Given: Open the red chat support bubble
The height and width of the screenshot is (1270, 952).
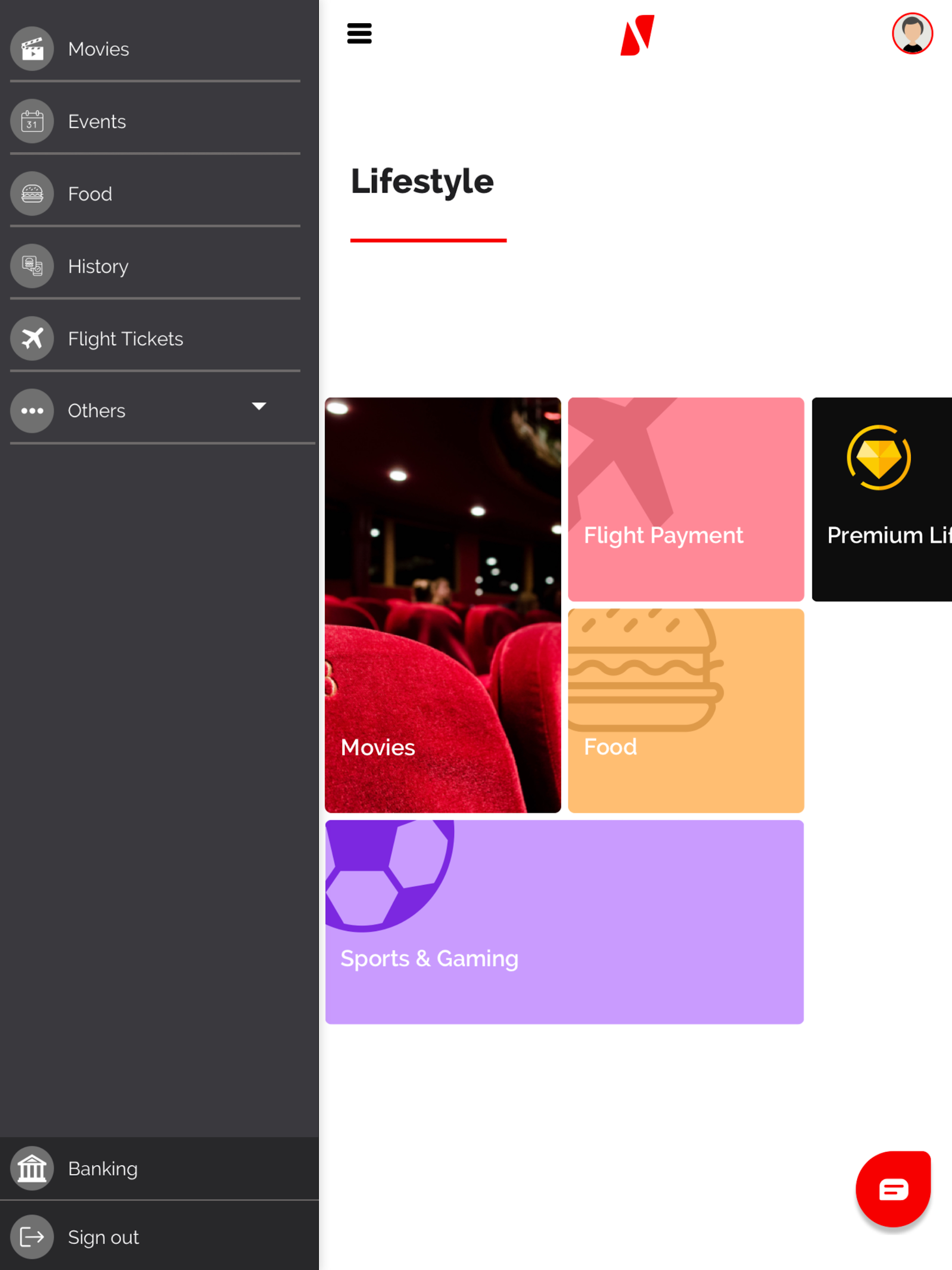Looking at the screenshot, I should pyautogui.click(x=893, y=1189).
